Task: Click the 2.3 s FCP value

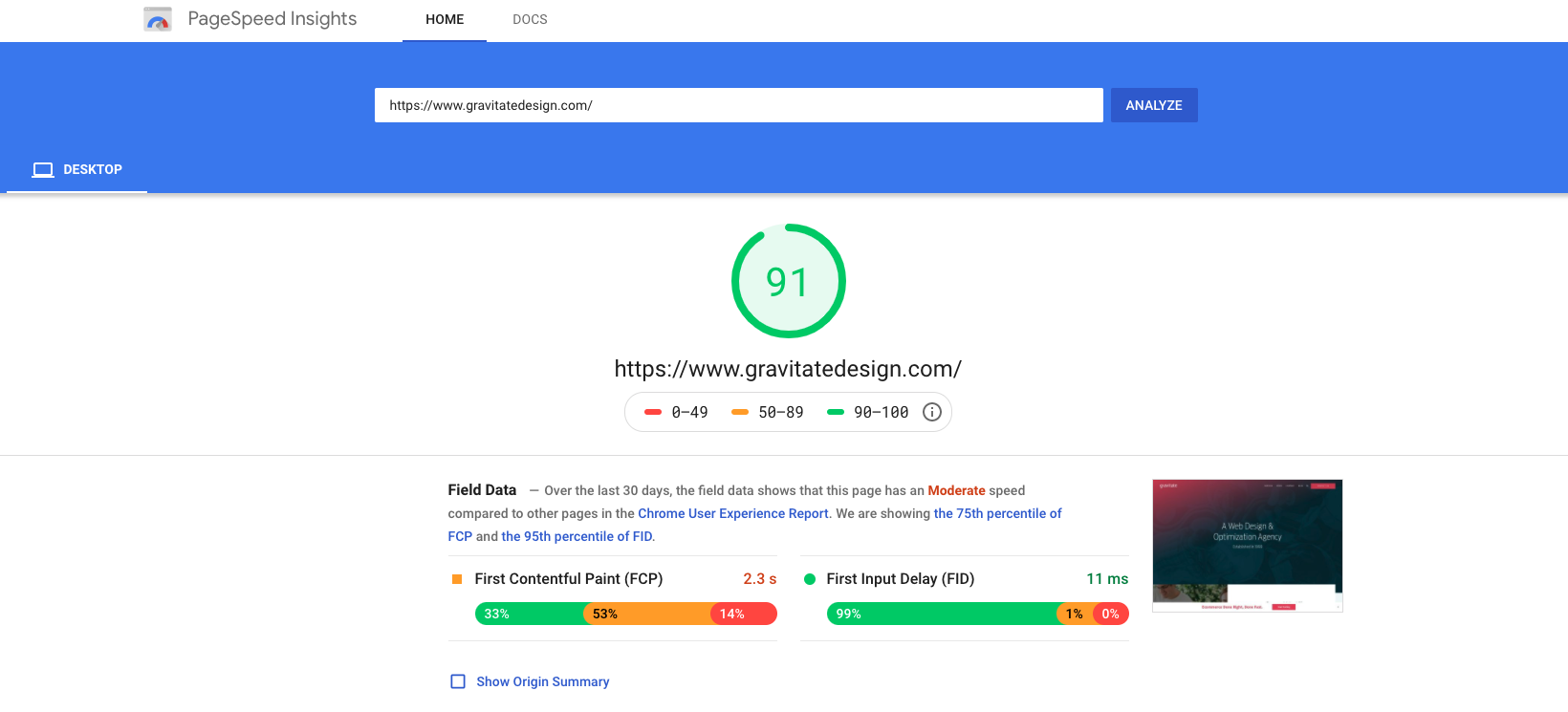Action: [760, 579]
